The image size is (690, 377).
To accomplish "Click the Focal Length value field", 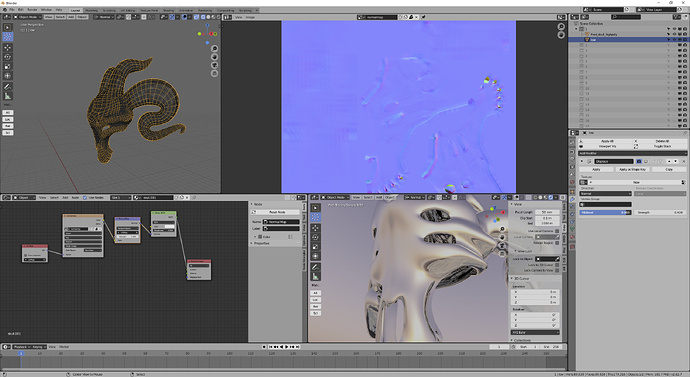I will point(547,212).
